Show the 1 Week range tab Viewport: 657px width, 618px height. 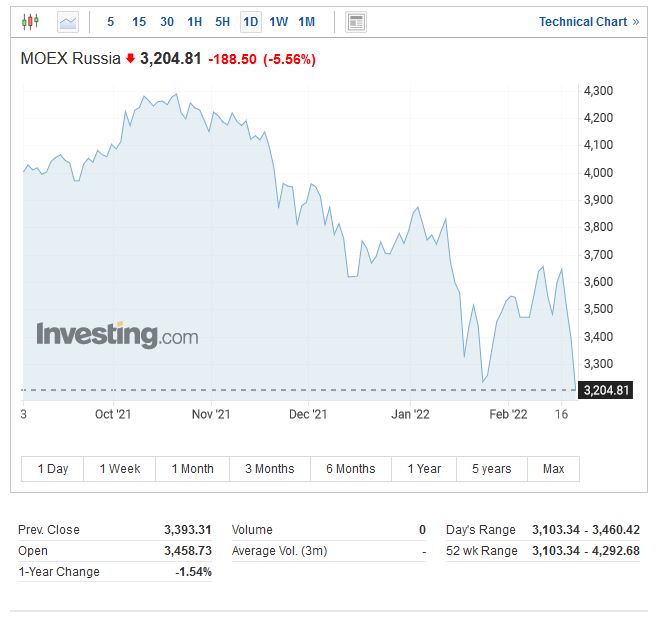pos(120,469)
